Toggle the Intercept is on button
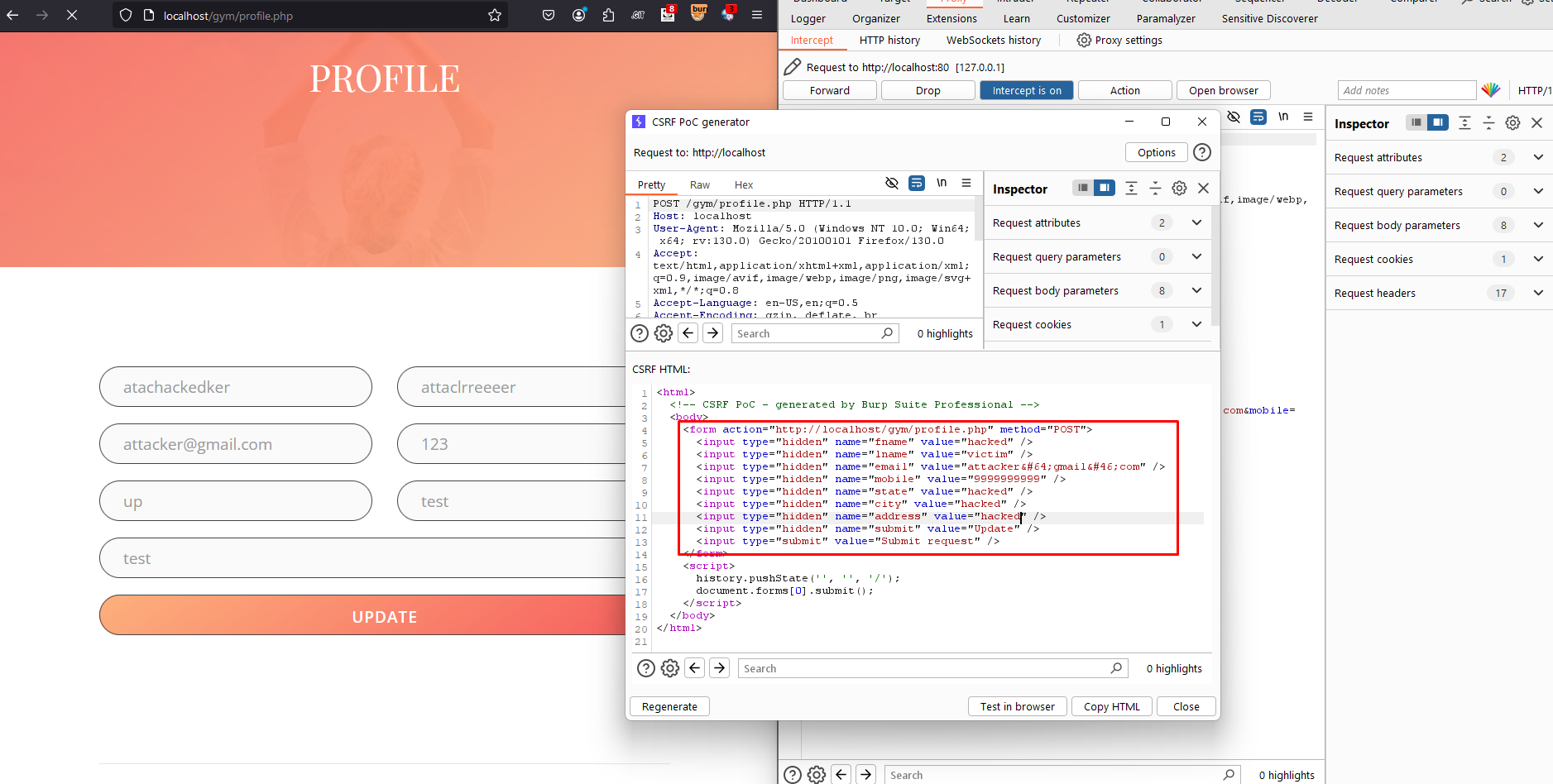The image size is (1553, 784). (x=1027, y=90)
